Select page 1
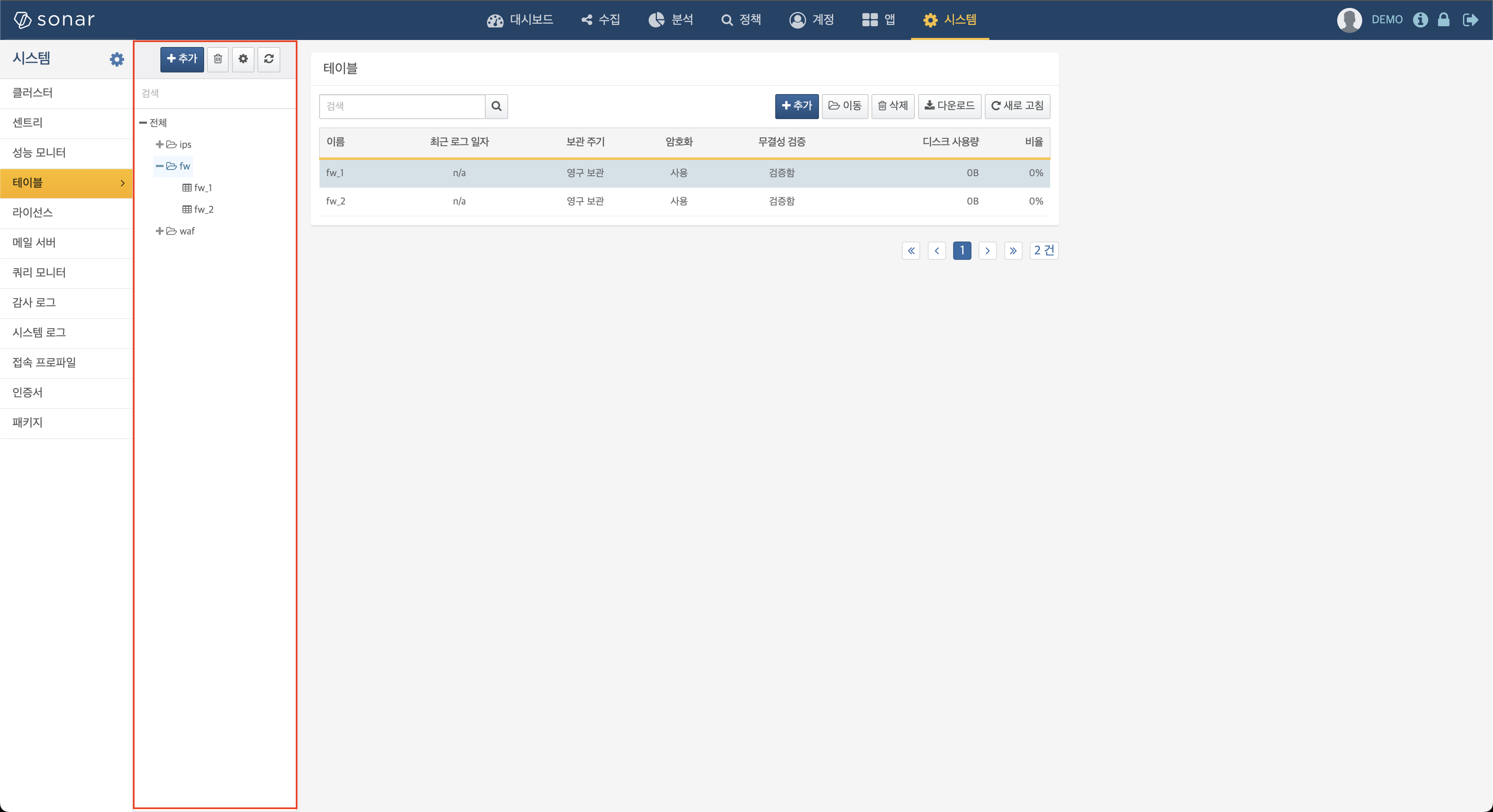Viewport: 1493px width, 812px height. (x=962, y=251)
